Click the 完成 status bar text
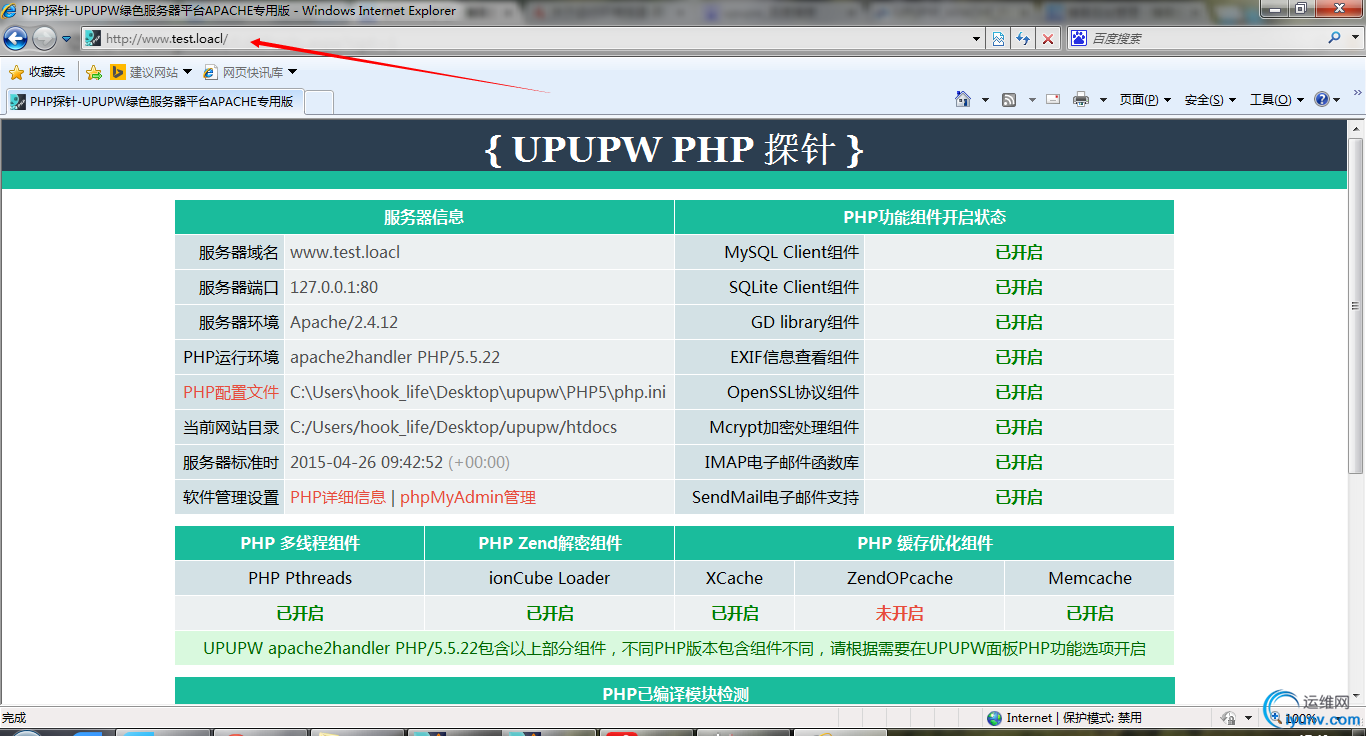Image resolution: width=1366 pixels, height=736 pixels. (14, 718)
